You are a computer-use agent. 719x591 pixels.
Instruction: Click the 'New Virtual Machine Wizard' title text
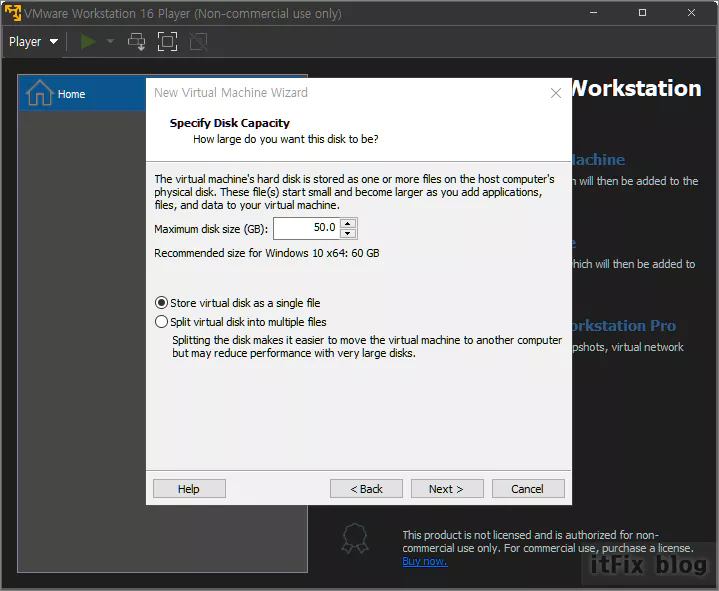231,93
